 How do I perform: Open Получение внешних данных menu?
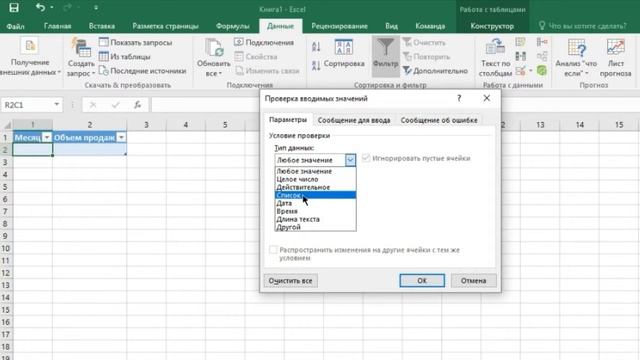(29, 57)
